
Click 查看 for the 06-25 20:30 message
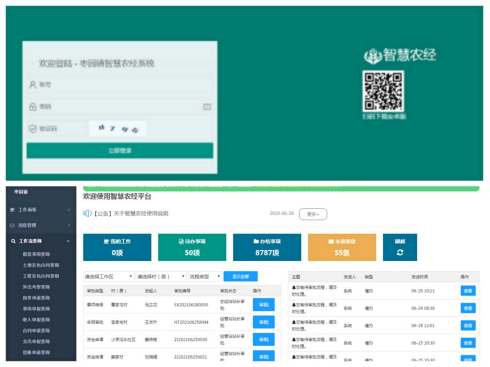pos(468,343)
